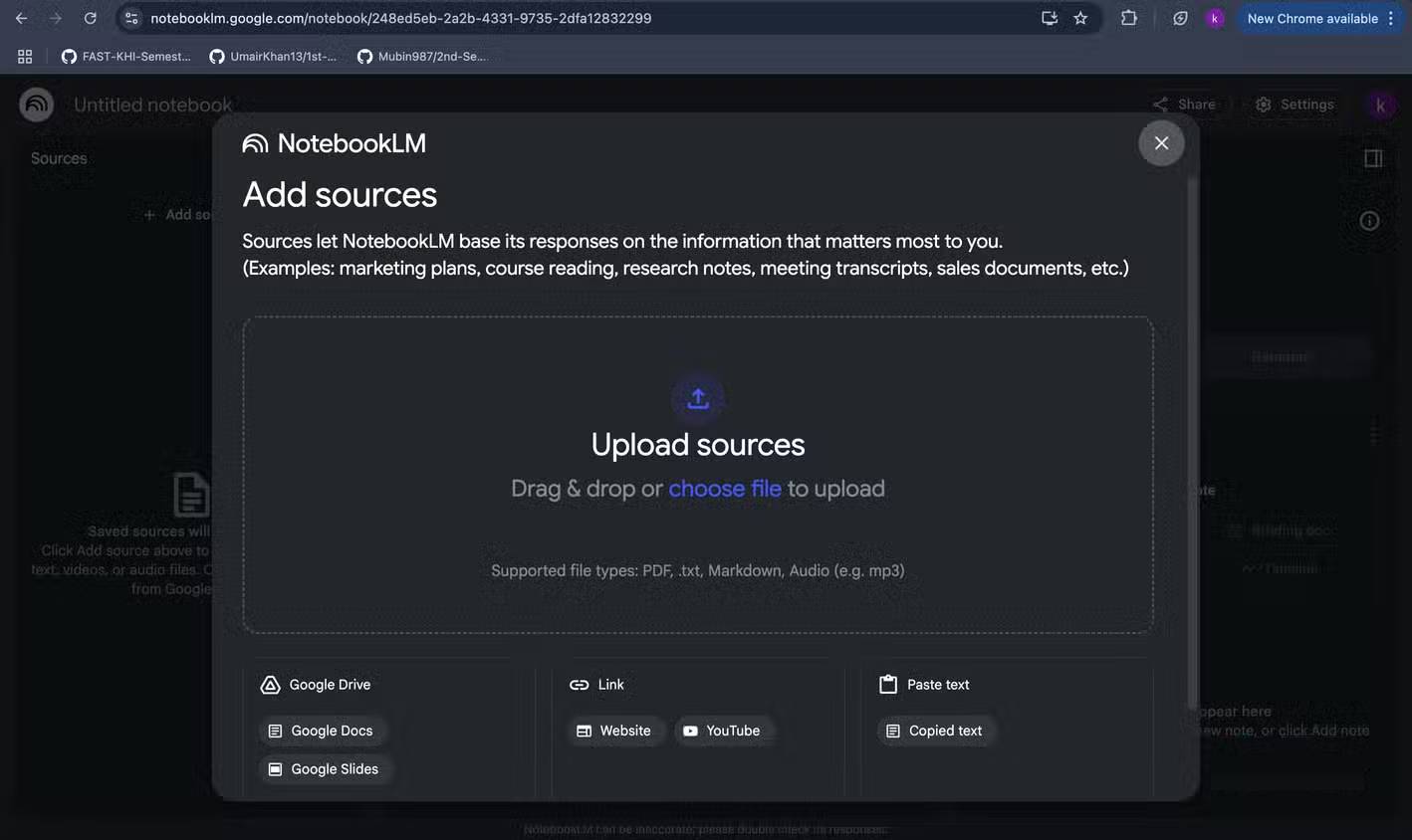
Task: Open the user account avatar in NotebookLM
Action: [x=1380, y=105]
